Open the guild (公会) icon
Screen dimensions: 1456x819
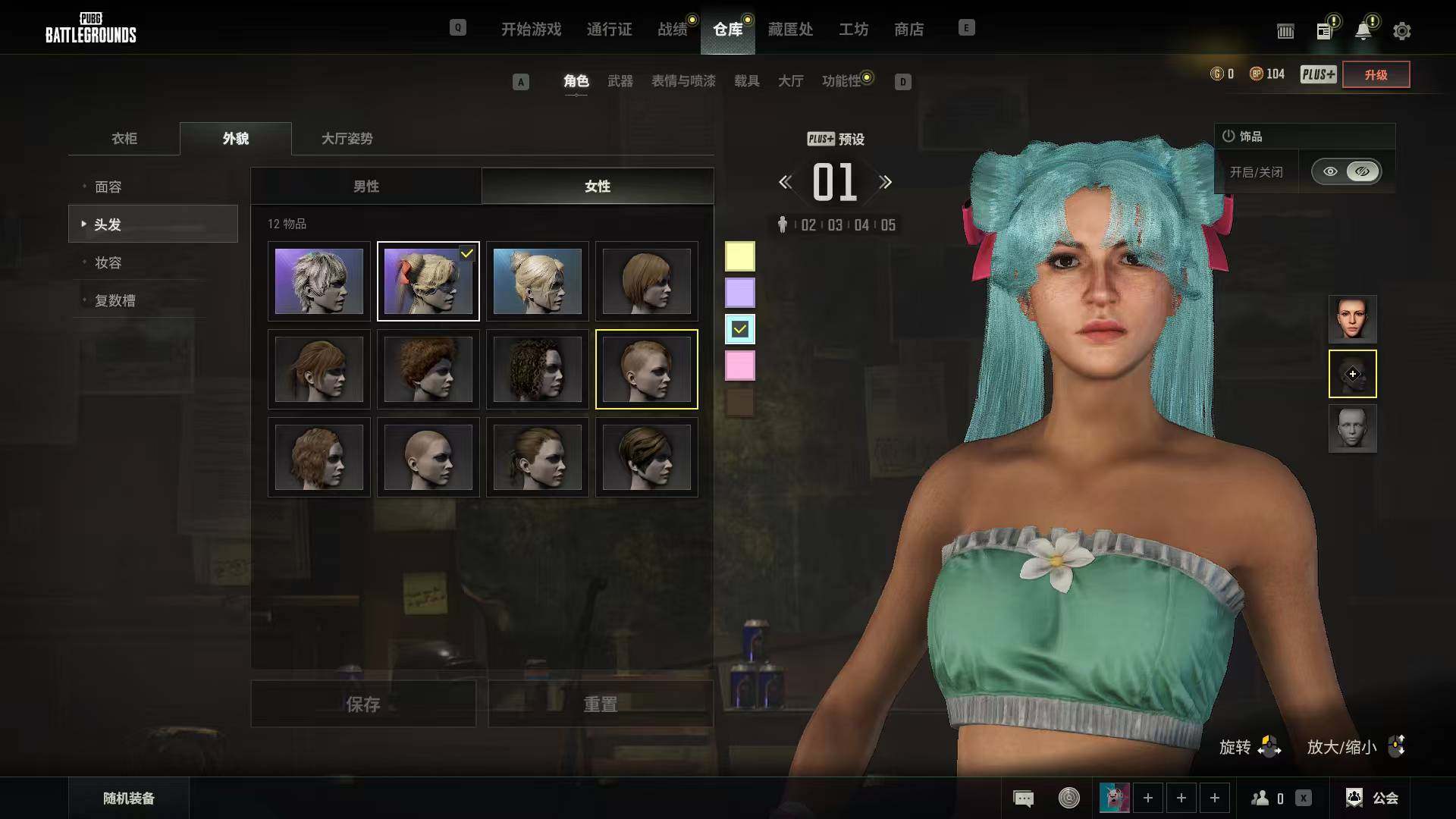[1354, 798]
